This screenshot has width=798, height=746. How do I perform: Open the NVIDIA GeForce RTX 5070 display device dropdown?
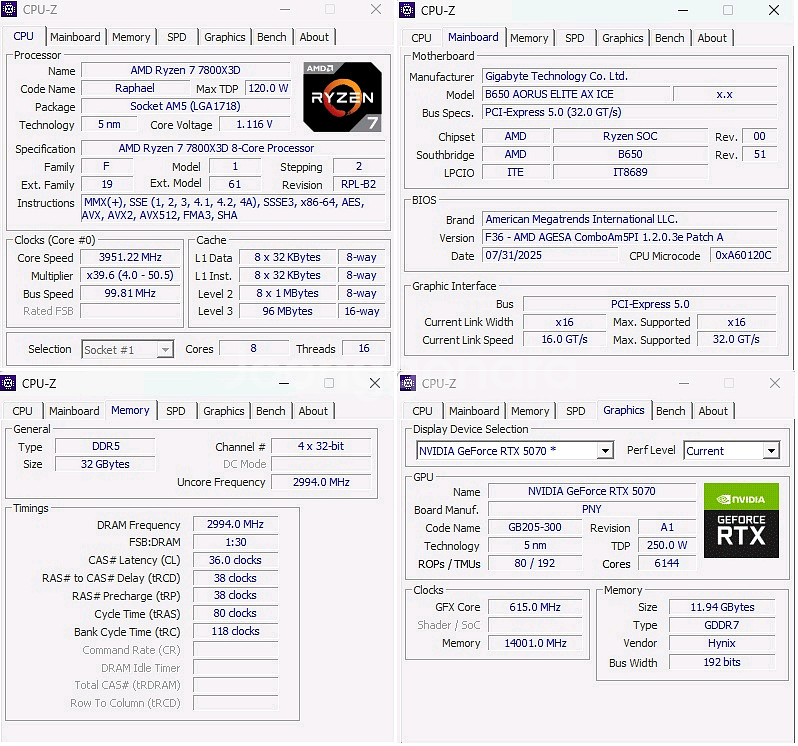[515, 451]
